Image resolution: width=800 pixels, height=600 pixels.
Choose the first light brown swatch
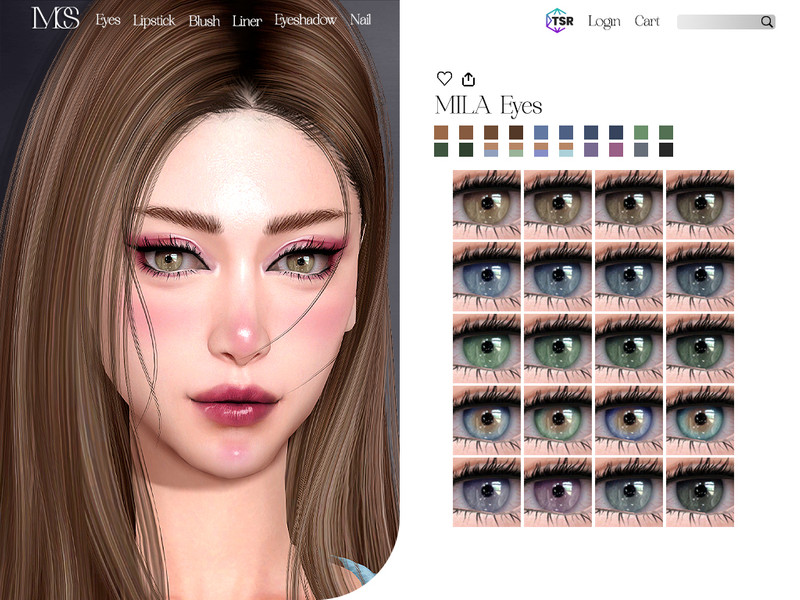coord(441,132)
